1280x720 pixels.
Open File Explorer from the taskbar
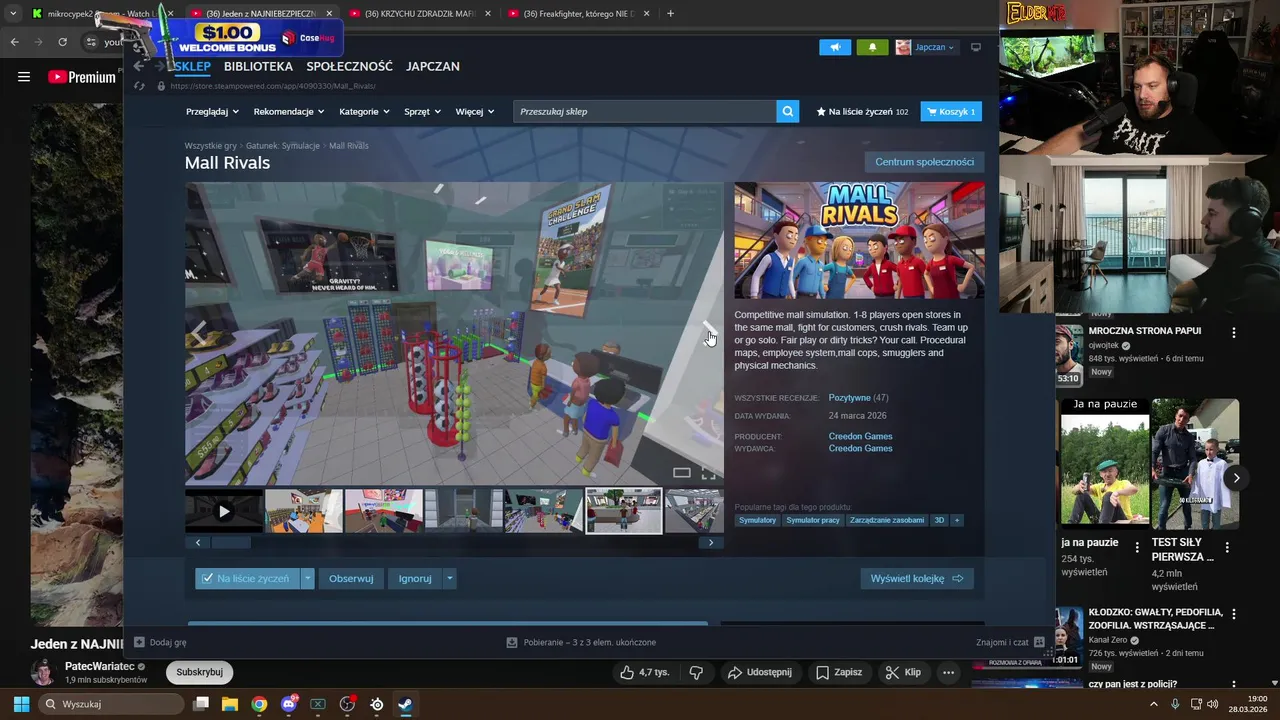(230, 704)
